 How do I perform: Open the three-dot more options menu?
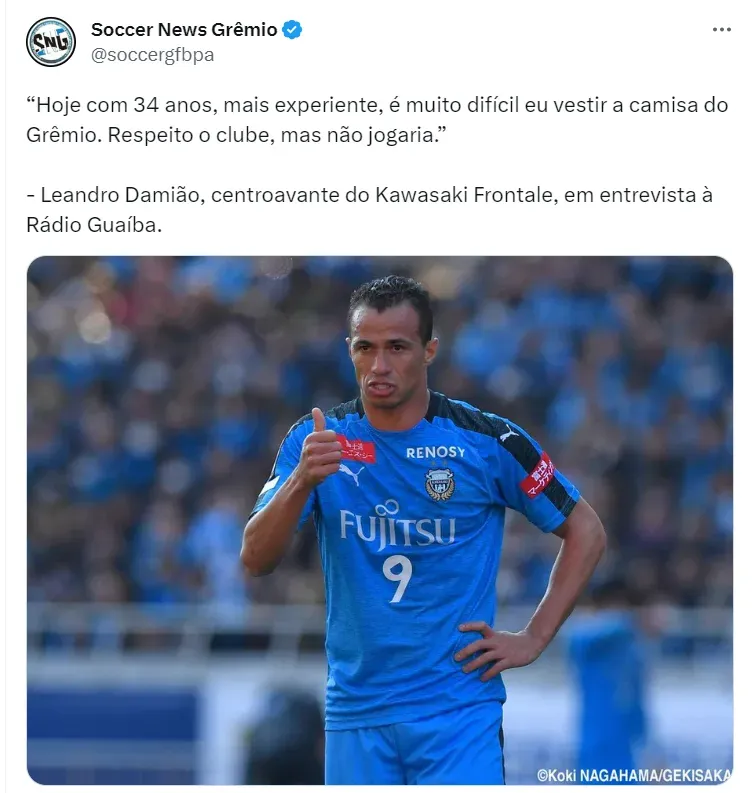[x=722, y=30]
